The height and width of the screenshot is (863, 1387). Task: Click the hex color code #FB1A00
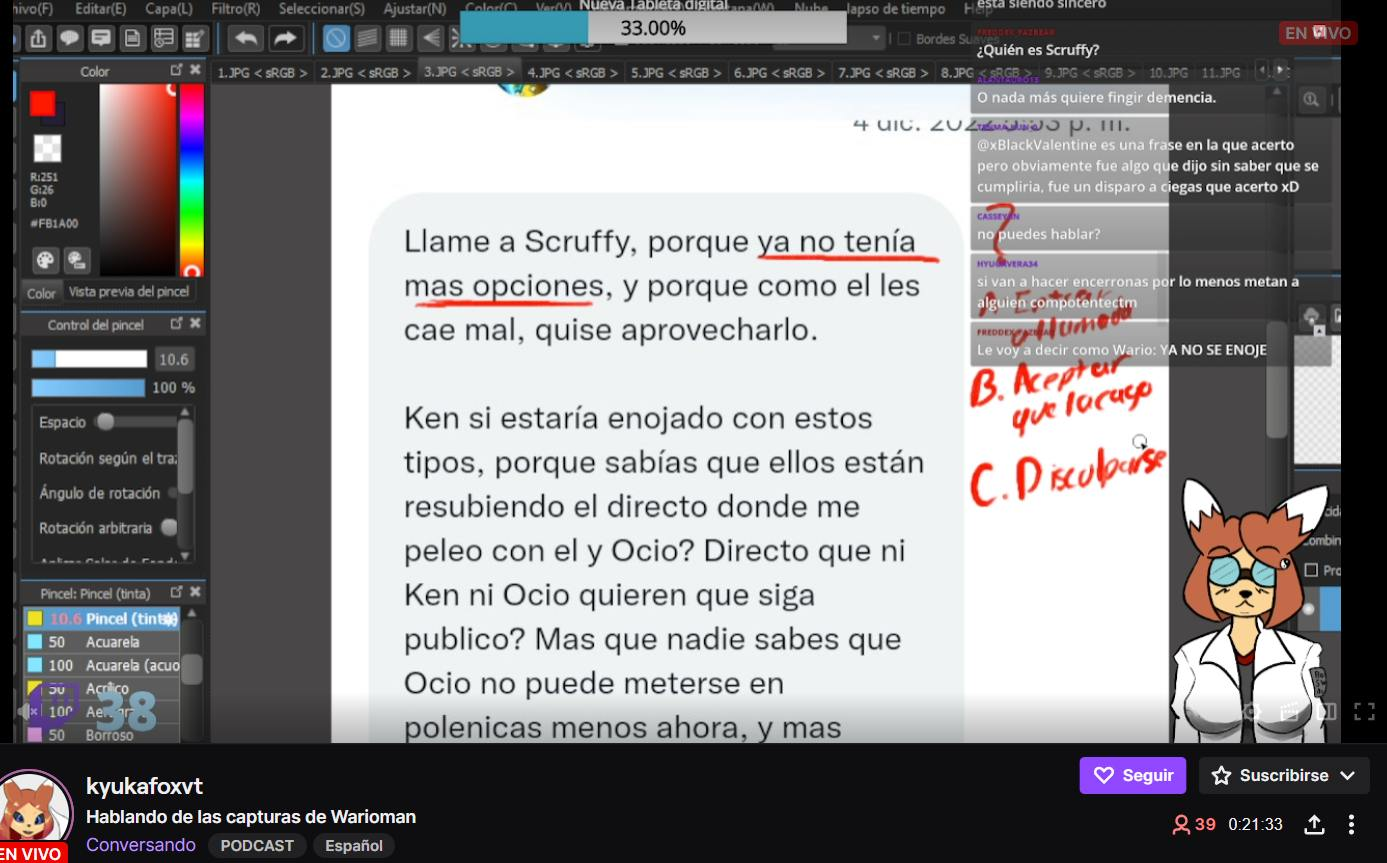[54, 224]
